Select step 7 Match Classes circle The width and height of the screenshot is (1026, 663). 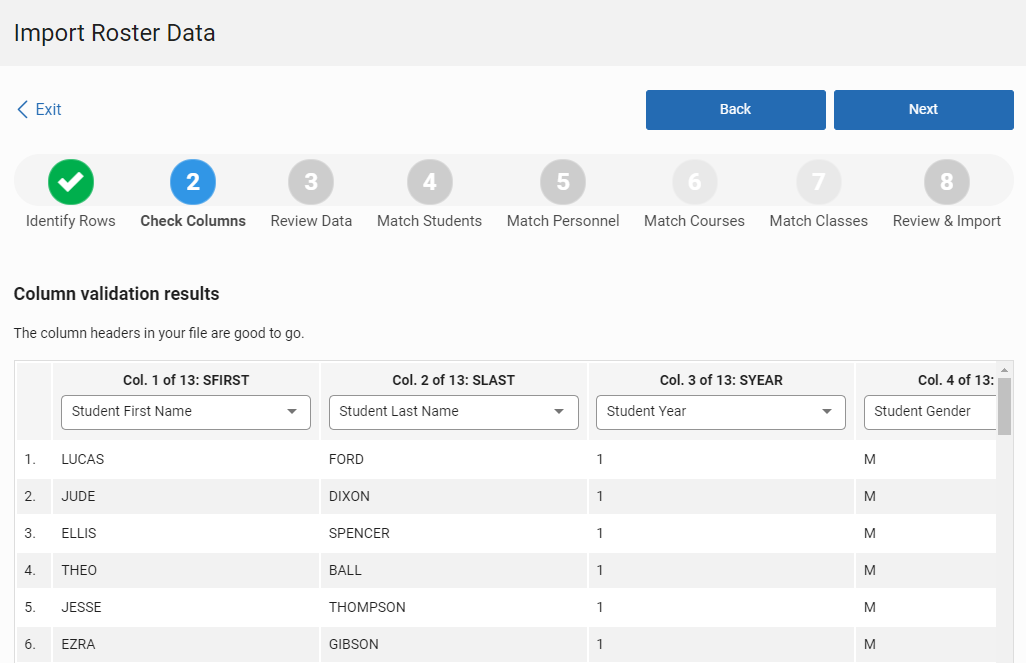(x=819, y=181)
